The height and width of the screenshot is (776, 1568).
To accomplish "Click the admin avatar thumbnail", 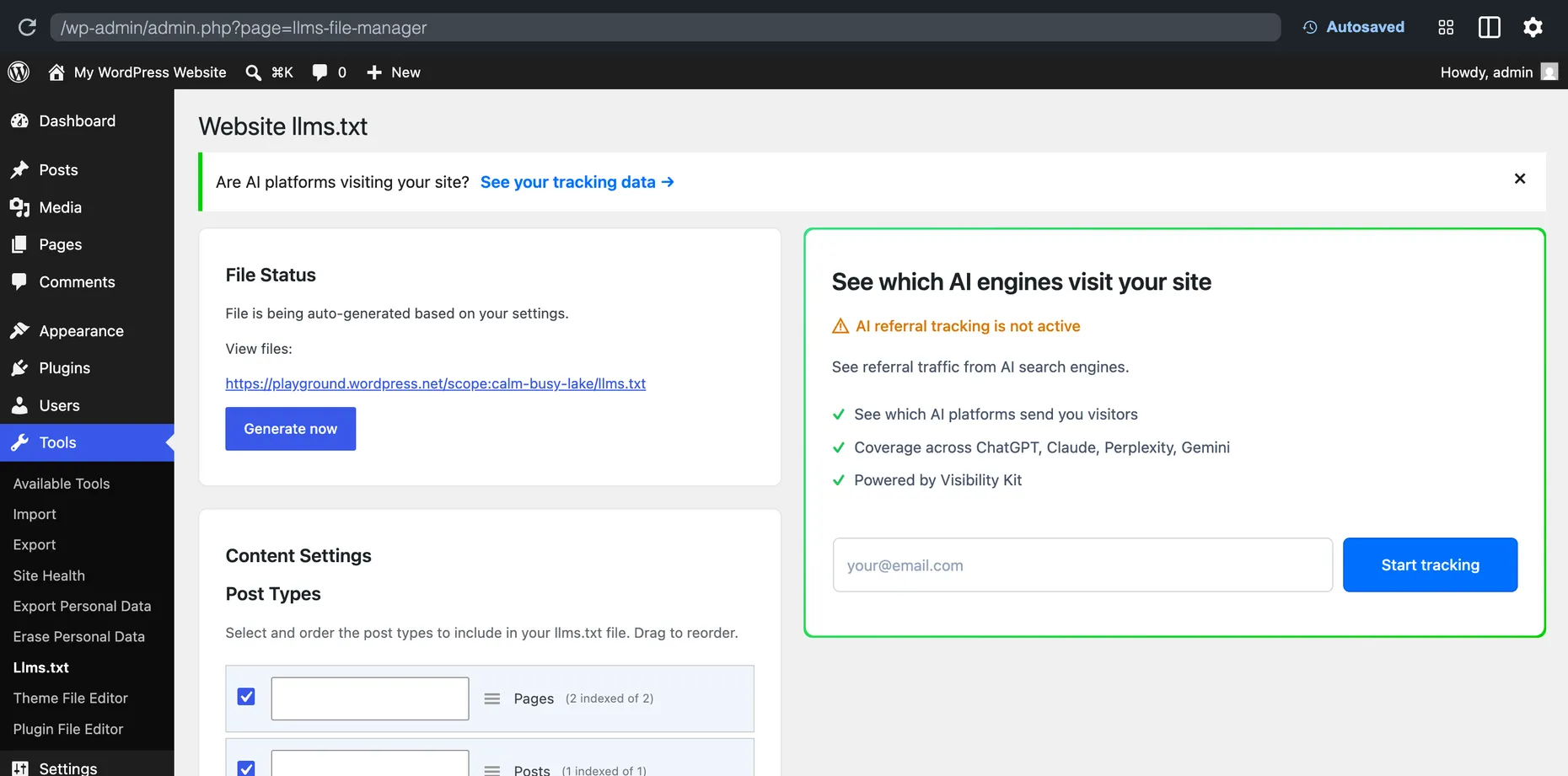I will click(x=1549, y=72).
